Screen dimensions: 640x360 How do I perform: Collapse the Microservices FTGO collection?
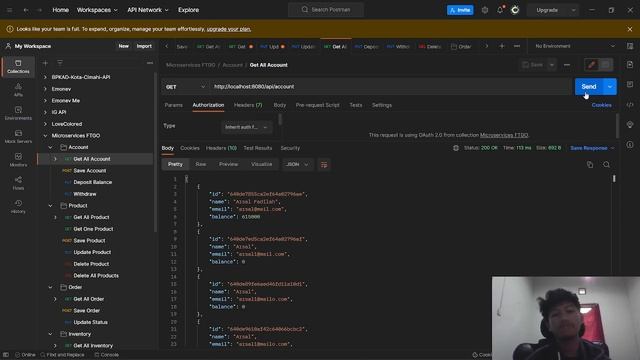click(45, 136)
